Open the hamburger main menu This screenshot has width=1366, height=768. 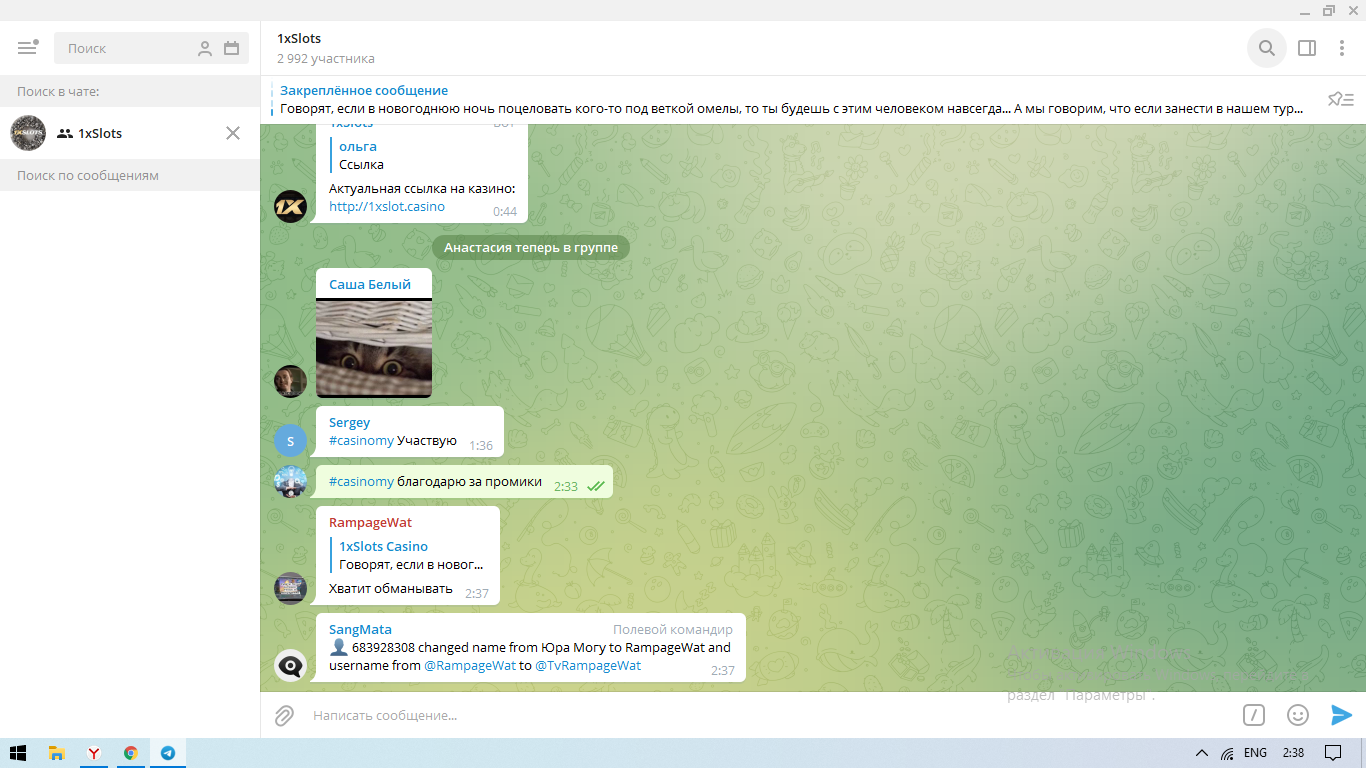coord(27,48)
